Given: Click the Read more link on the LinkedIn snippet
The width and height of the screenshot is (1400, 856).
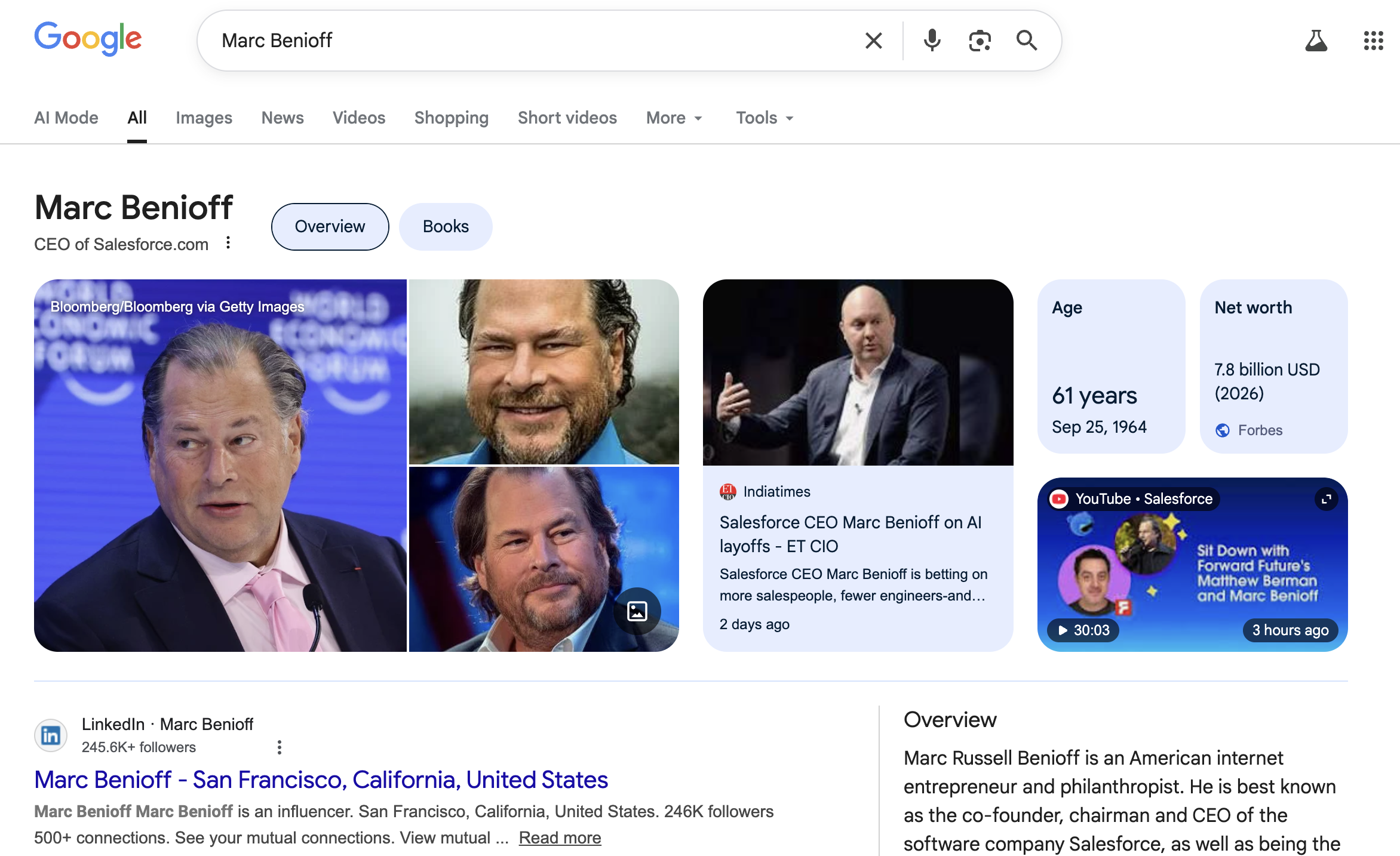Looking at the screenshot, I should tap(560, 837).
